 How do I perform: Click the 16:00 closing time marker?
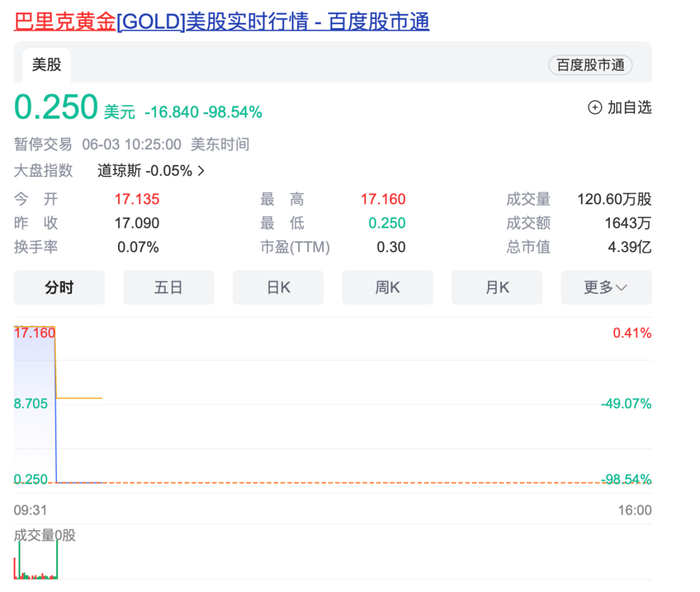coord(635,510)
